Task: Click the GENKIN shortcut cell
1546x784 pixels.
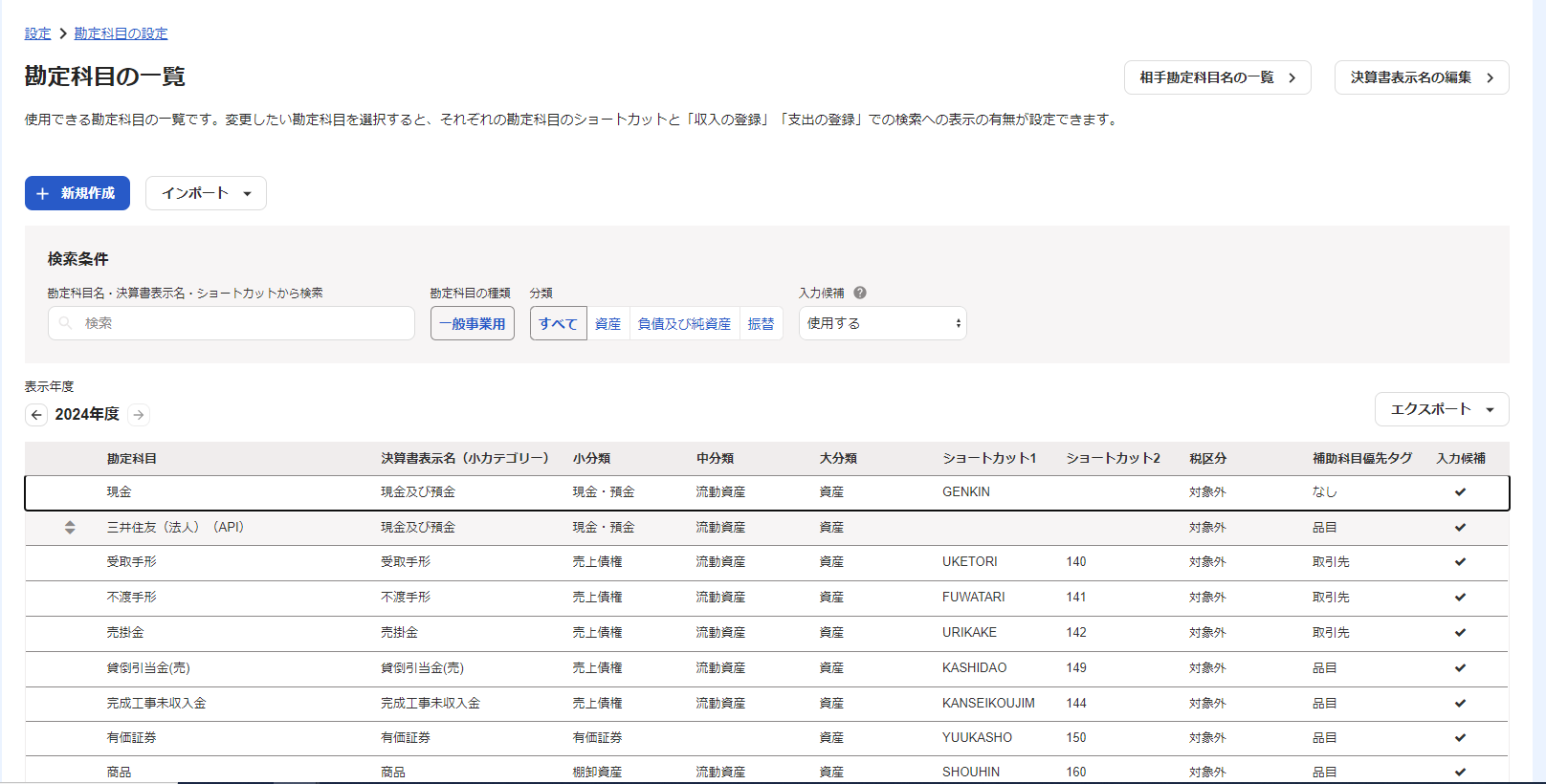Action: (966, 492)
